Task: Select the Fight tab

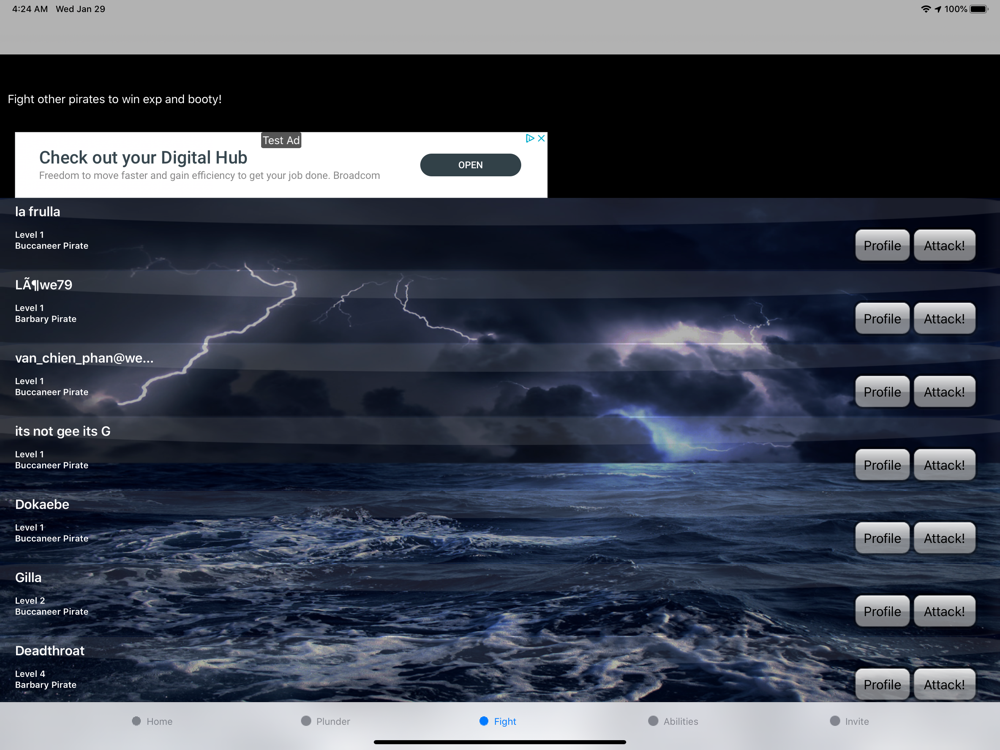Action: [x=498, y=721]
